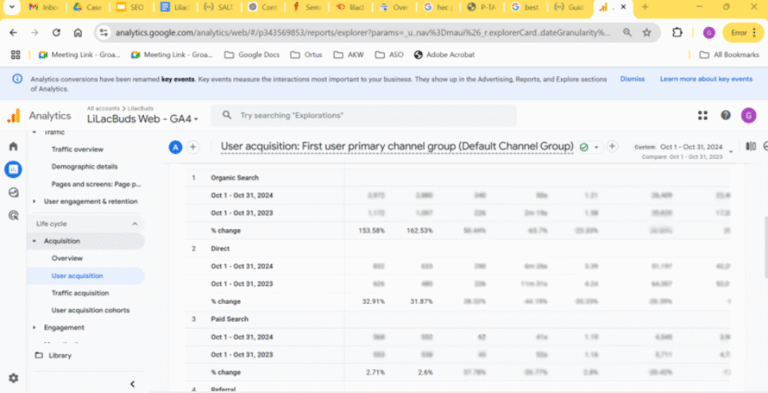Open the Google apps grid icon

pyautogui.click(x=703, y=116)
